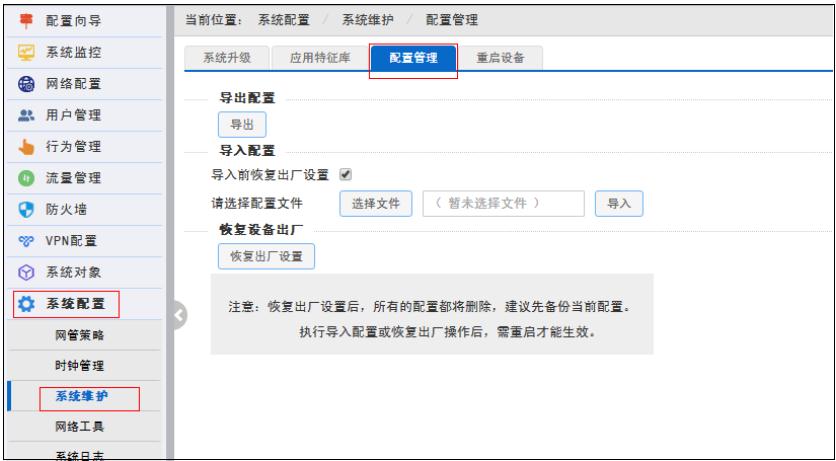Click 系统配置 in the breadcrumb

(x=284, y=20)
